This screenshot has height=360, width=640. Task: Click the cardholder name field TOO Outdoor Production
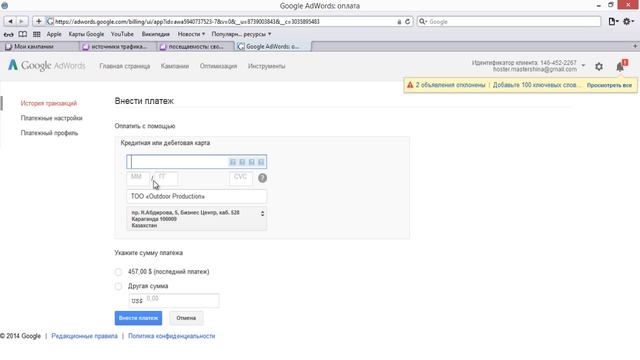click(x=197, y=197)
